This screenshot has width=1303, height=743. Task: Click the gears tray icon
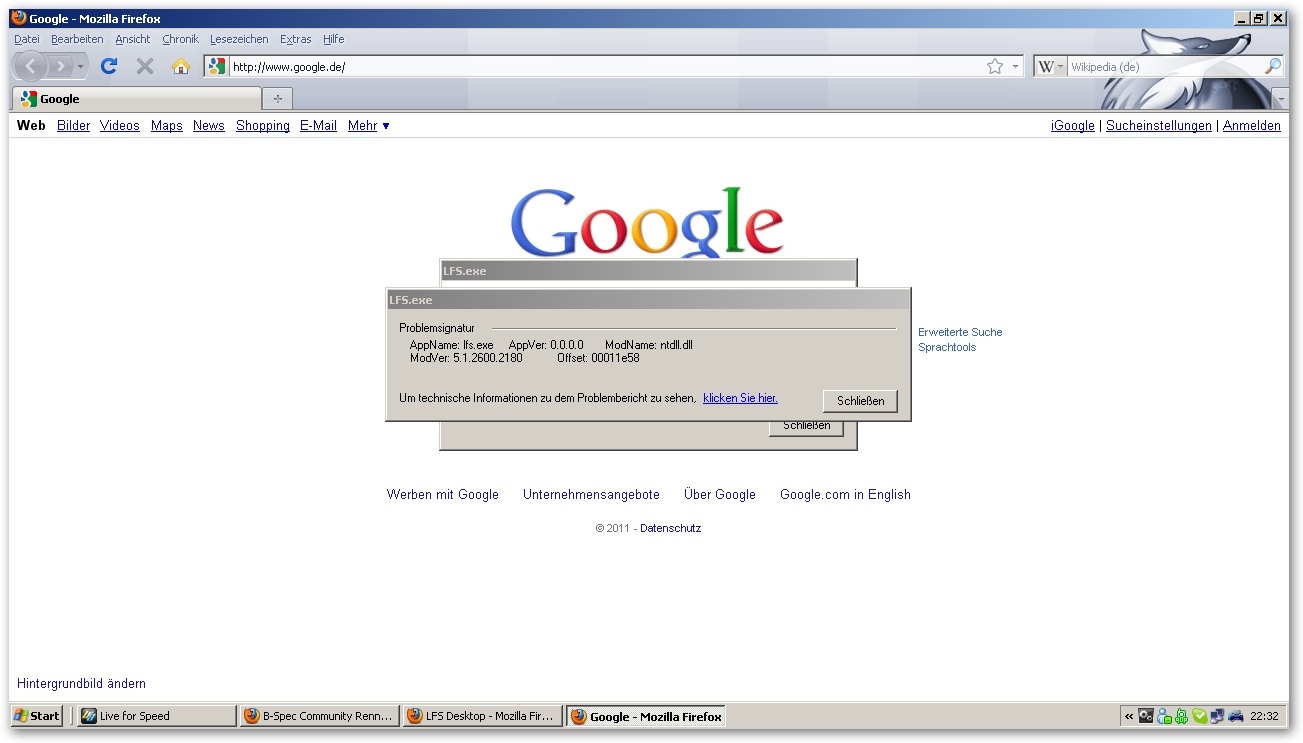coord(1146,716)
